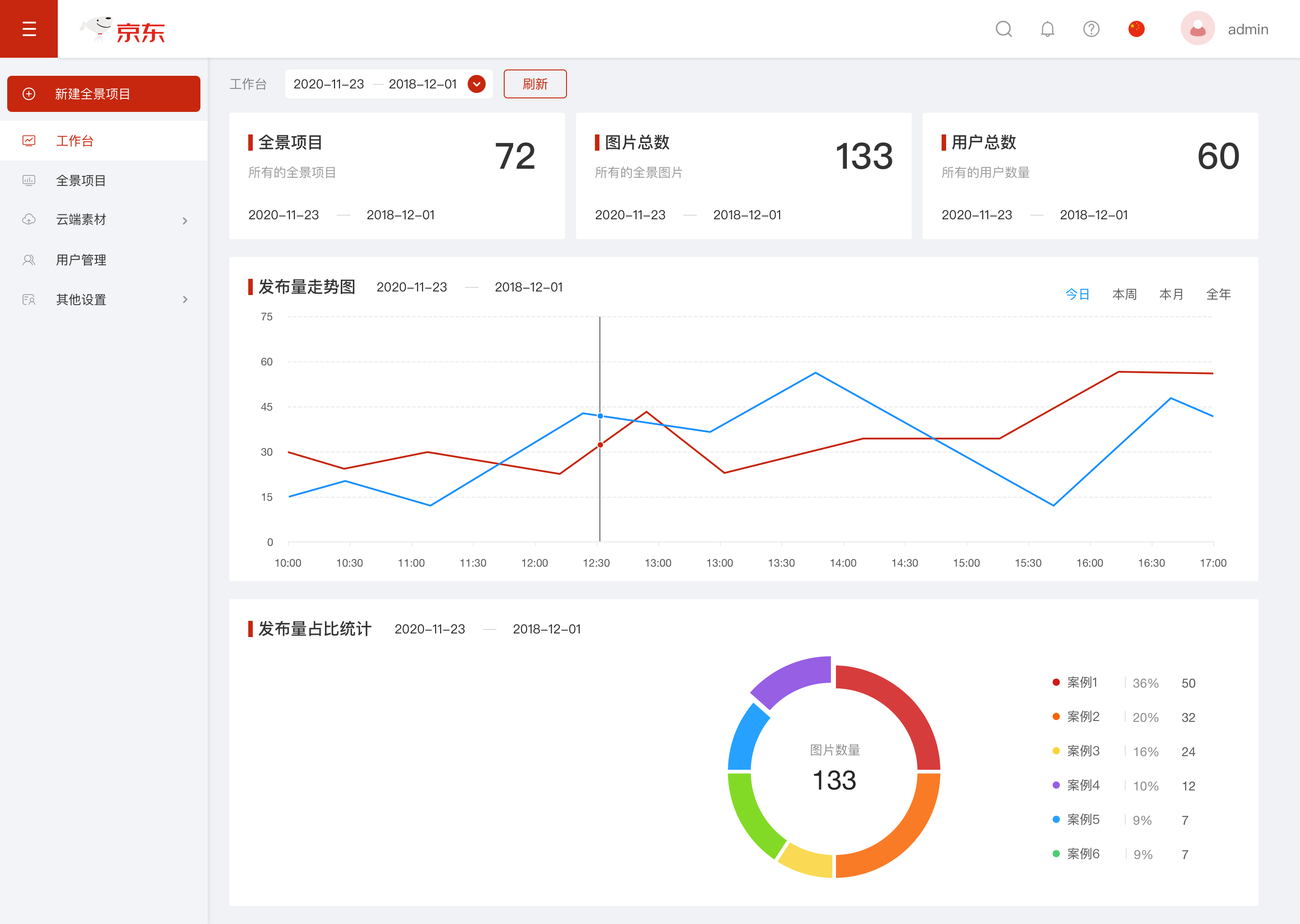Open 云端素材 sidebar item
Image resolution: width=1300 pixels, height=924 pixels.
point(103,220)
